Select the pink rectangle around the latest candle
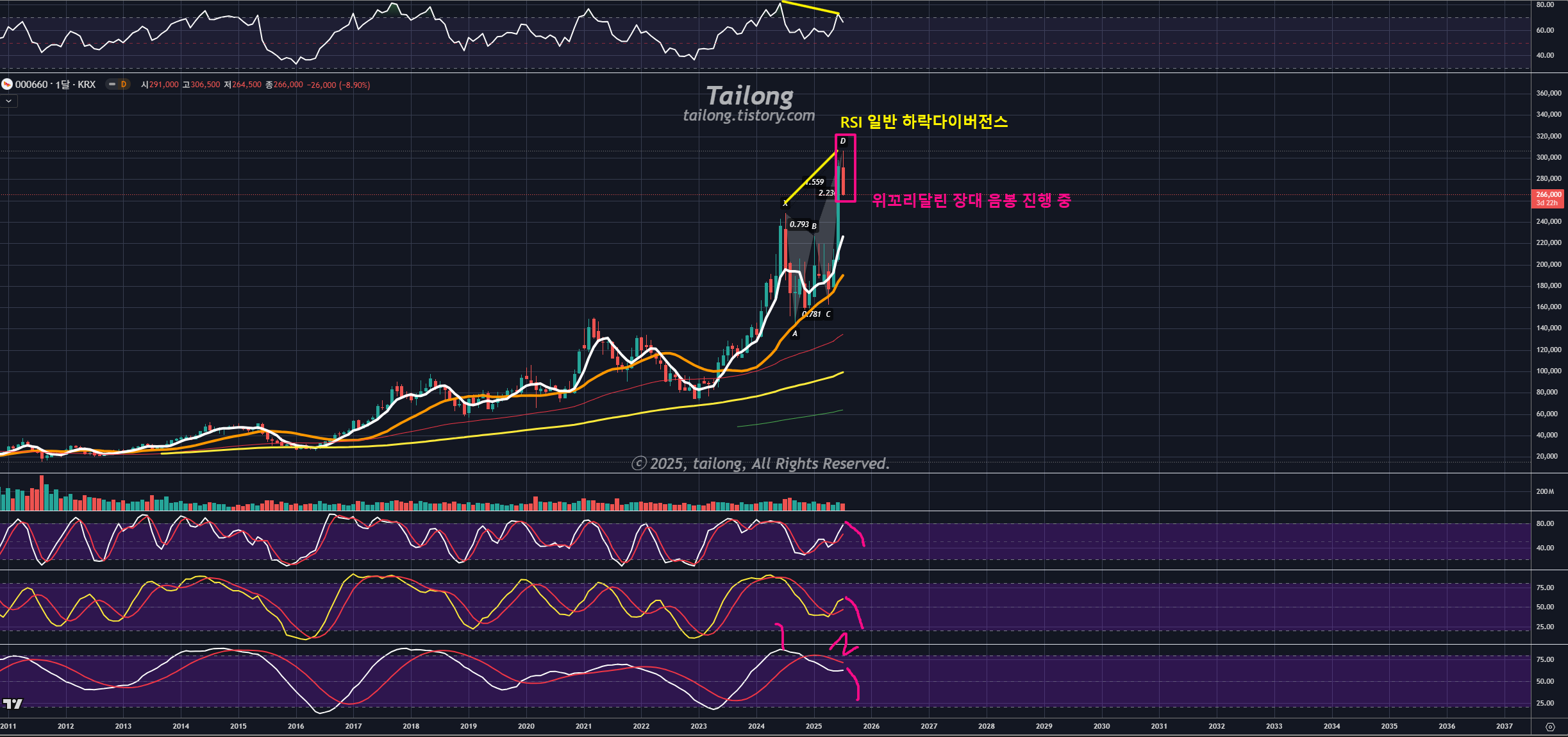Image resolution: width=1568 pixels, height=737 pixels. (x=855, y=168)
